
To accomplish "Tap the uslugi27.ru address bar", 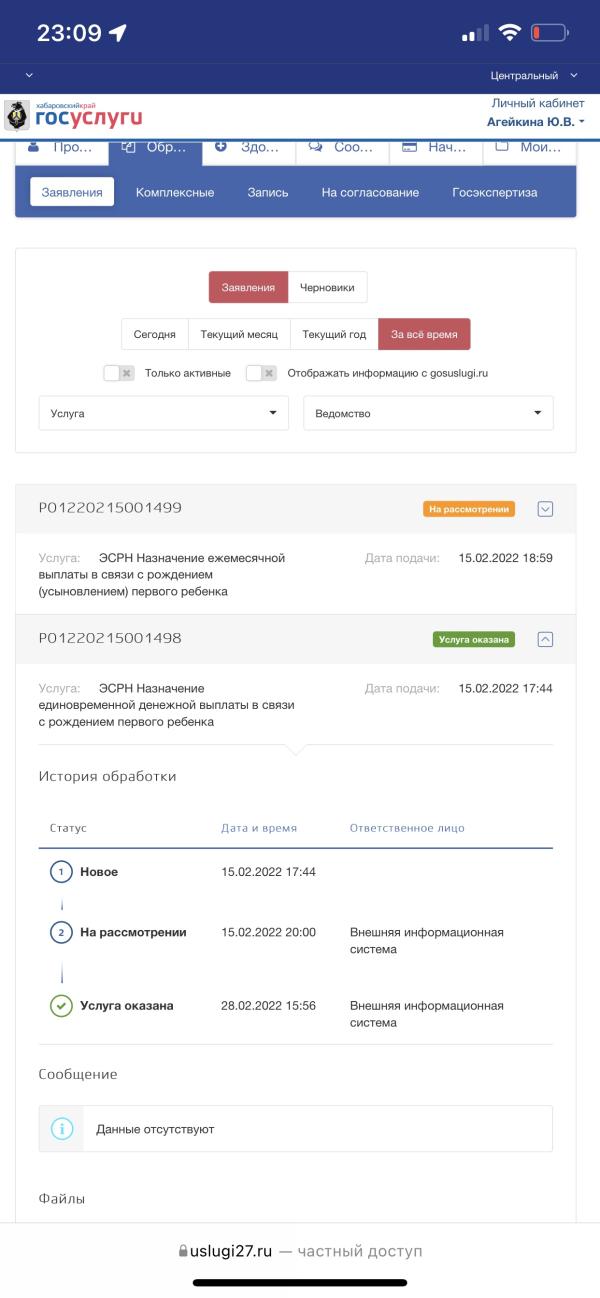I will coord(300,1251).
